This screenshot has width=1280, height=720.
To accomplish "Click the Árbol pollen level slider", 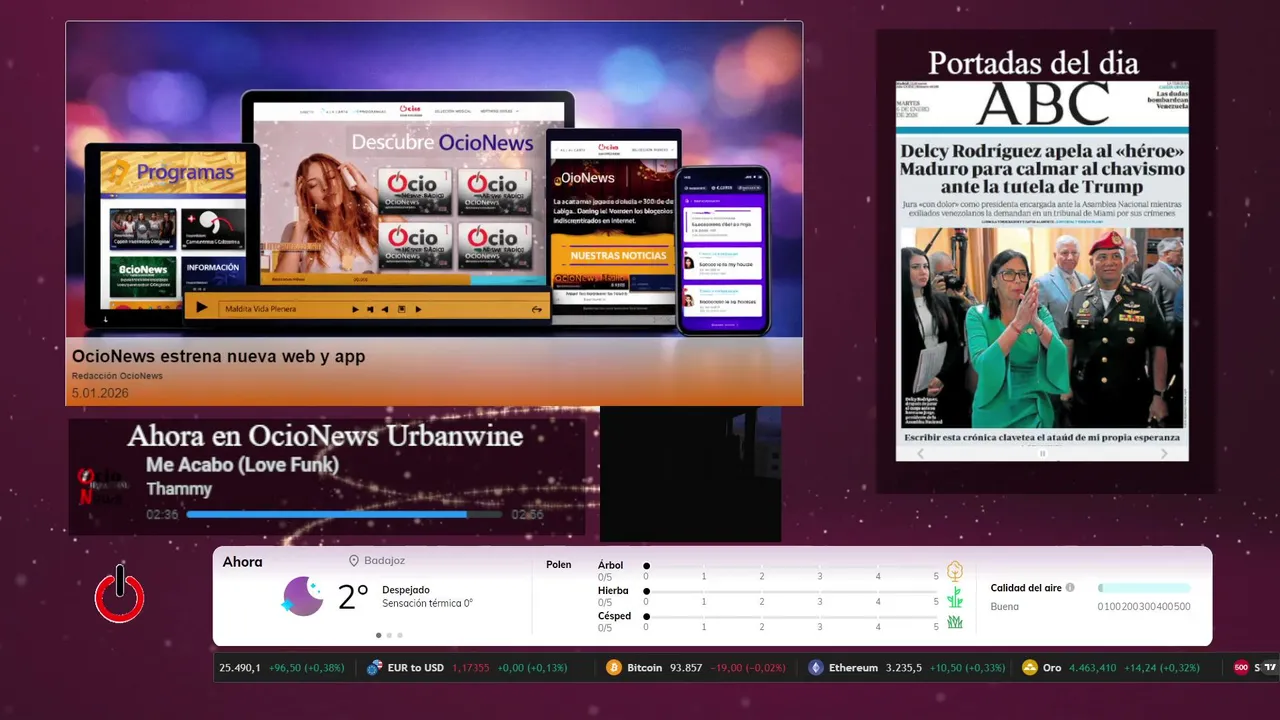I will (x=791, y=566).
